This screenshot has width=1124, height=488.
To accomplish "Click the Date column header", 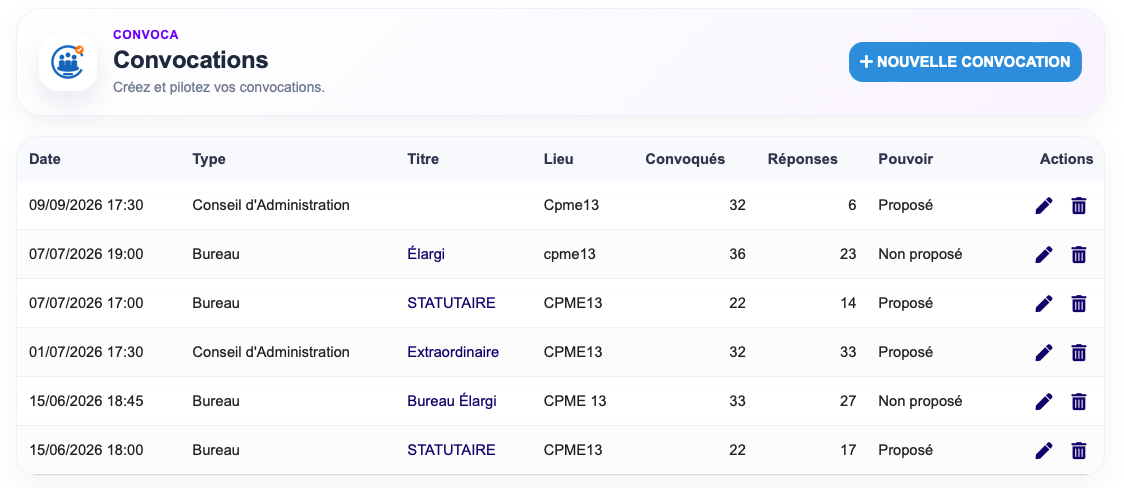I will [x=44, y=159].
